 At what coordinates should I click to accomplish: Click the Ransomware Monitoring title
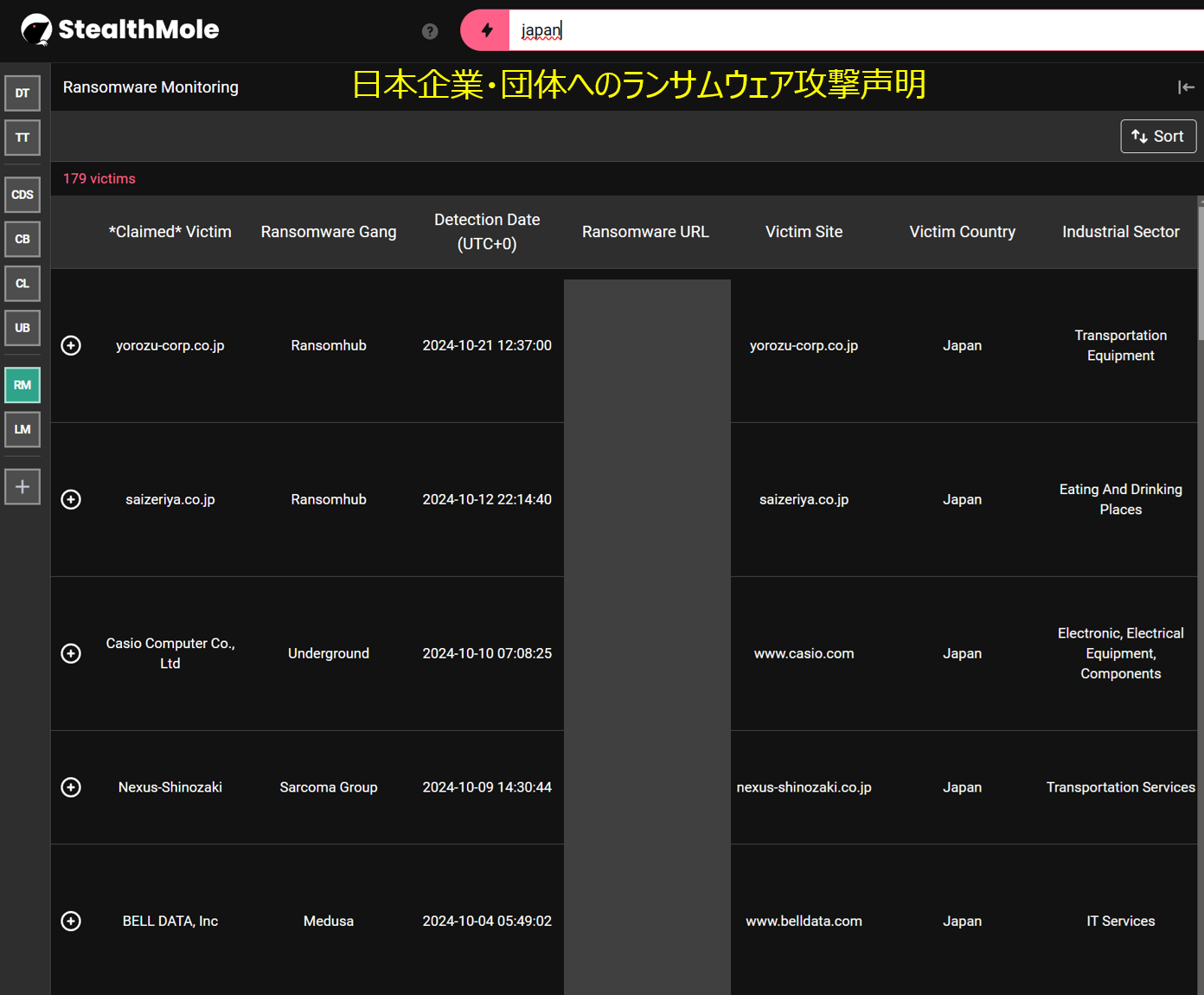(150, 87)
